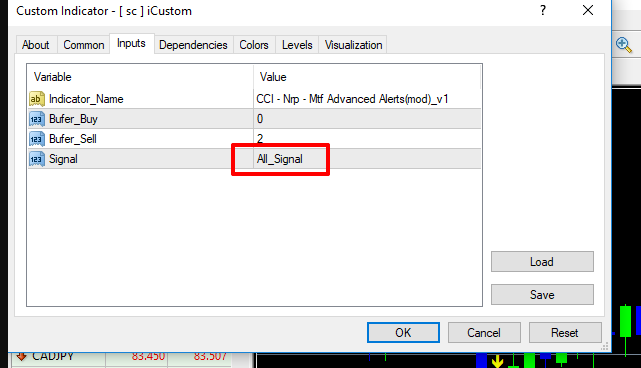Click the Indicator_Name string type icon
This screenshot has height=368, width=641.
(37, 99)
